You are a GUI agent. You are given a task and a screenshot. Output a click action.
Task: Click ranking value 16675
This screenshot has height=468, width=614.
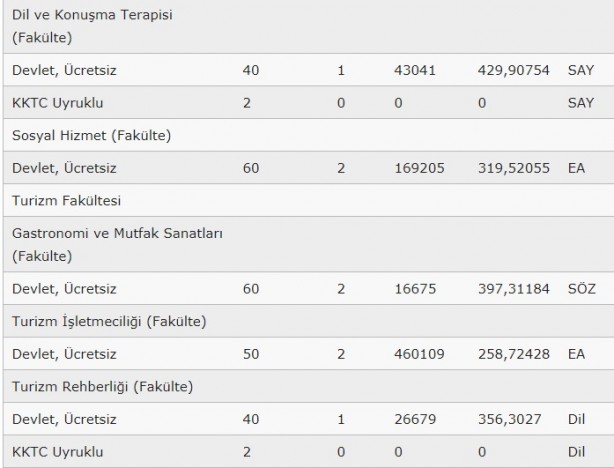(x=415, y=289)
